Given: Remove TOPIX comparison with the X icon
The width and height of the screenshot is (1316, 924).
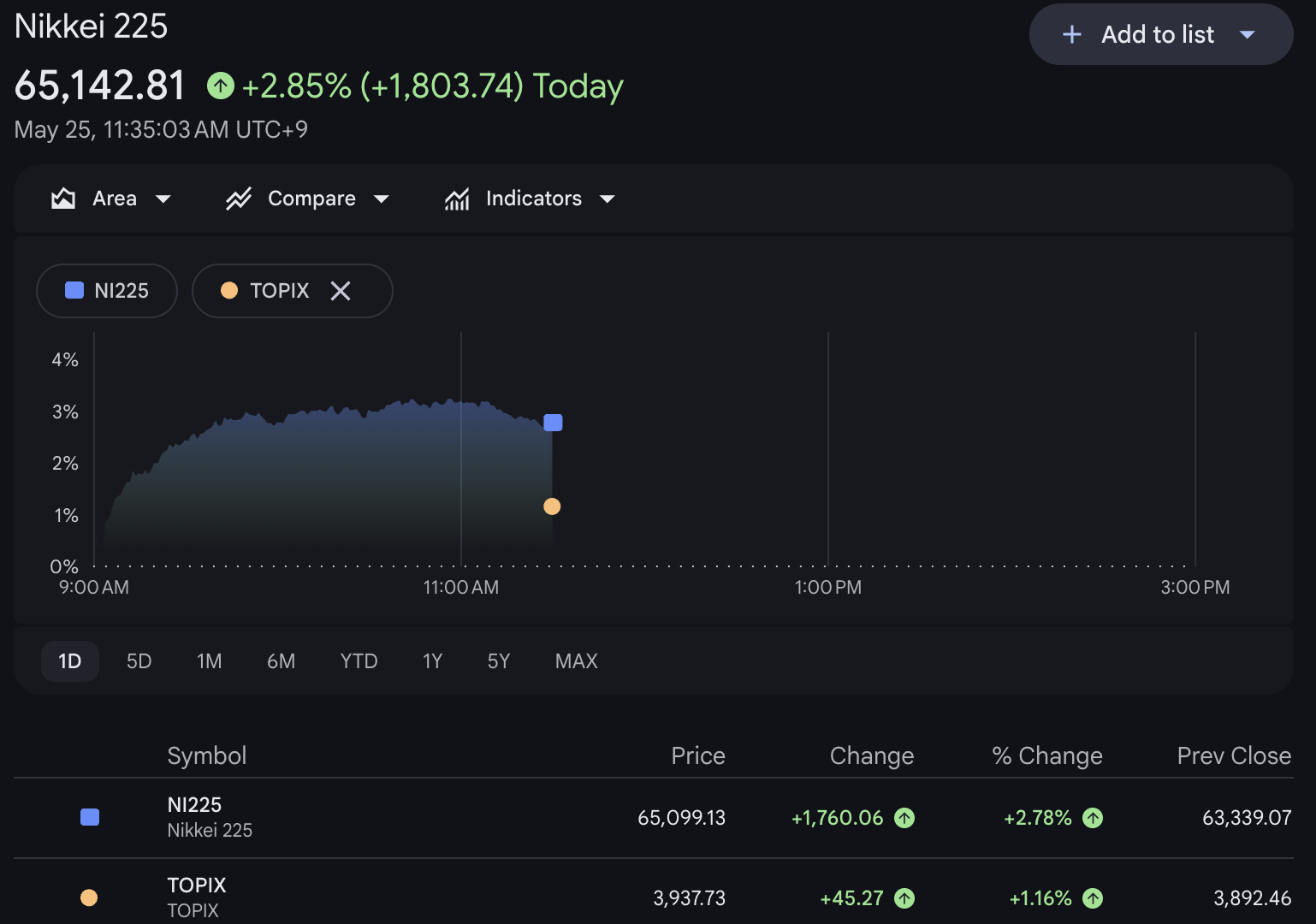Looking at the screenshot, I should [341, 291].
